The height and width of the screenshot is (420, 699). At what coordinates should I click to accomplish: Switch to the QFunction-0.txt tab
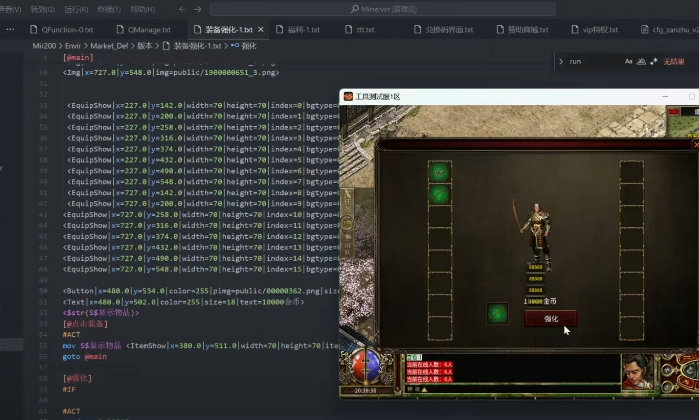(66, 30)
